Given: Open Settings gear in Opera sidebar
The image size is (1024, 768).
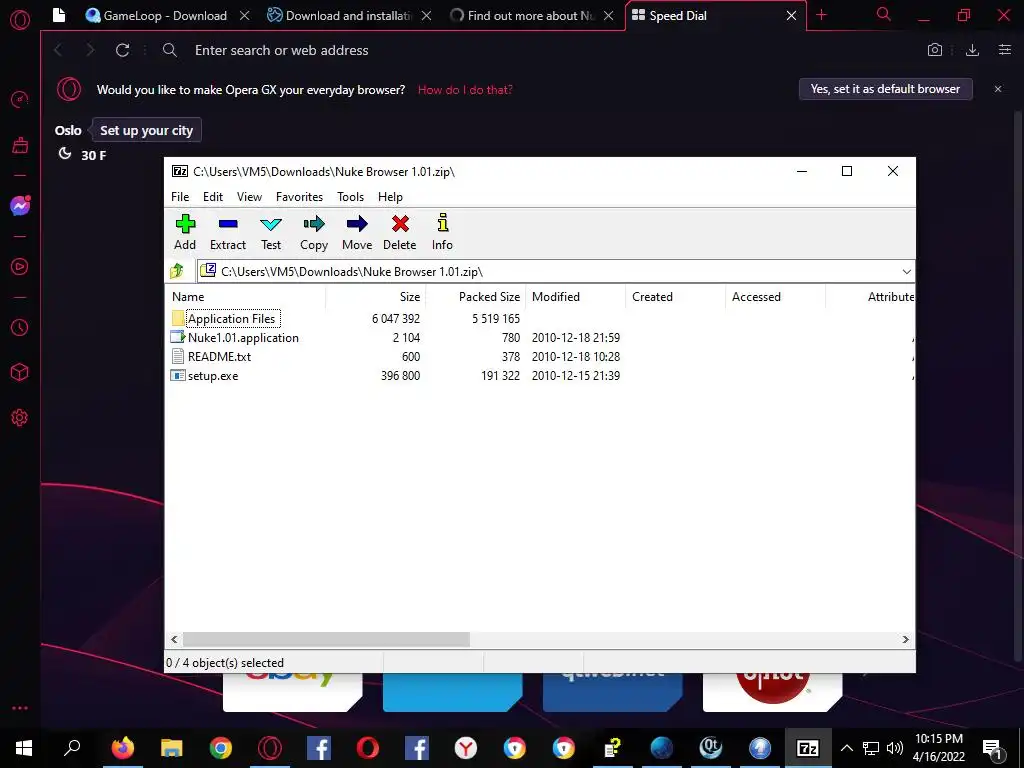Looking at the screenshot, I should pos(20,417).
